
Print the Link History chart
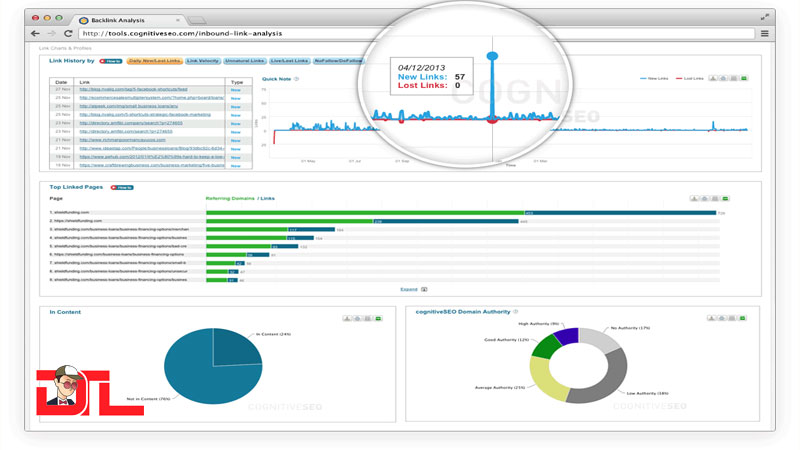coord(723,79)
